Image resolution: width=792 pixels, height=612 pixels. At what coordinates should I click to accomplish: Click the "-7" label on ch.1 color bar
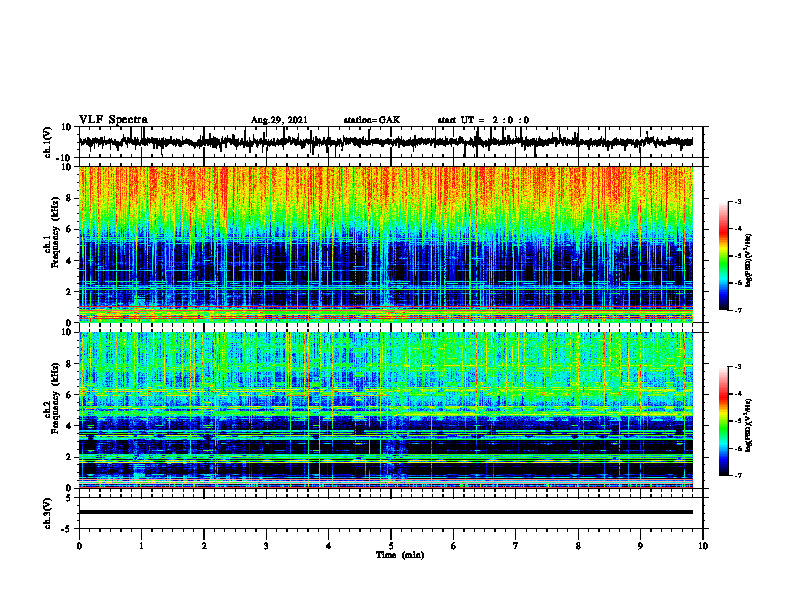pyautogui.click(x=737, y=310)
